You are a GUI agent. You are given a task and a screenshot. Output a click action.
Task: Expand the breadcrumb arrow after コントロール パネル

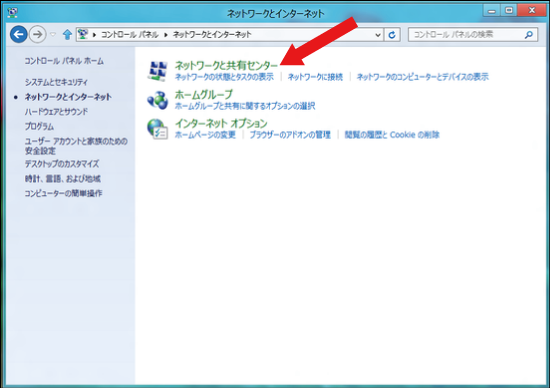166,35
